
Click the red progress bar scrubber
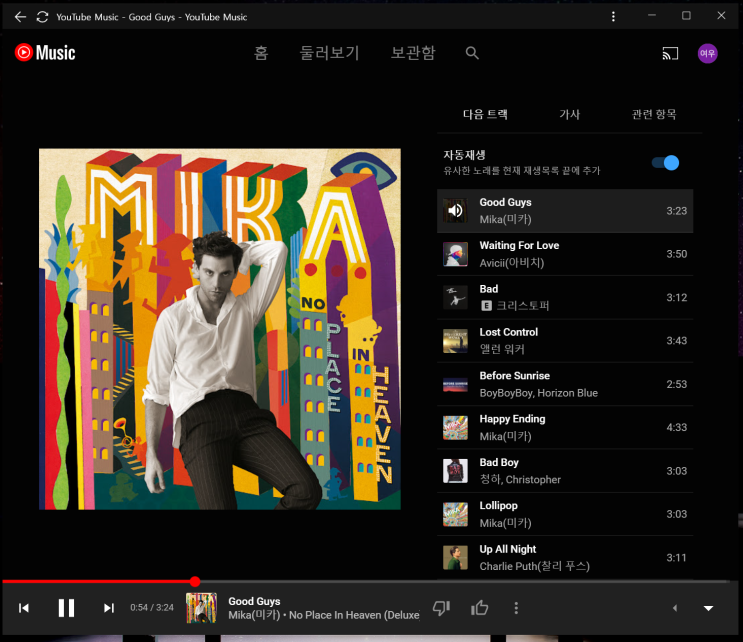(195, 581)
